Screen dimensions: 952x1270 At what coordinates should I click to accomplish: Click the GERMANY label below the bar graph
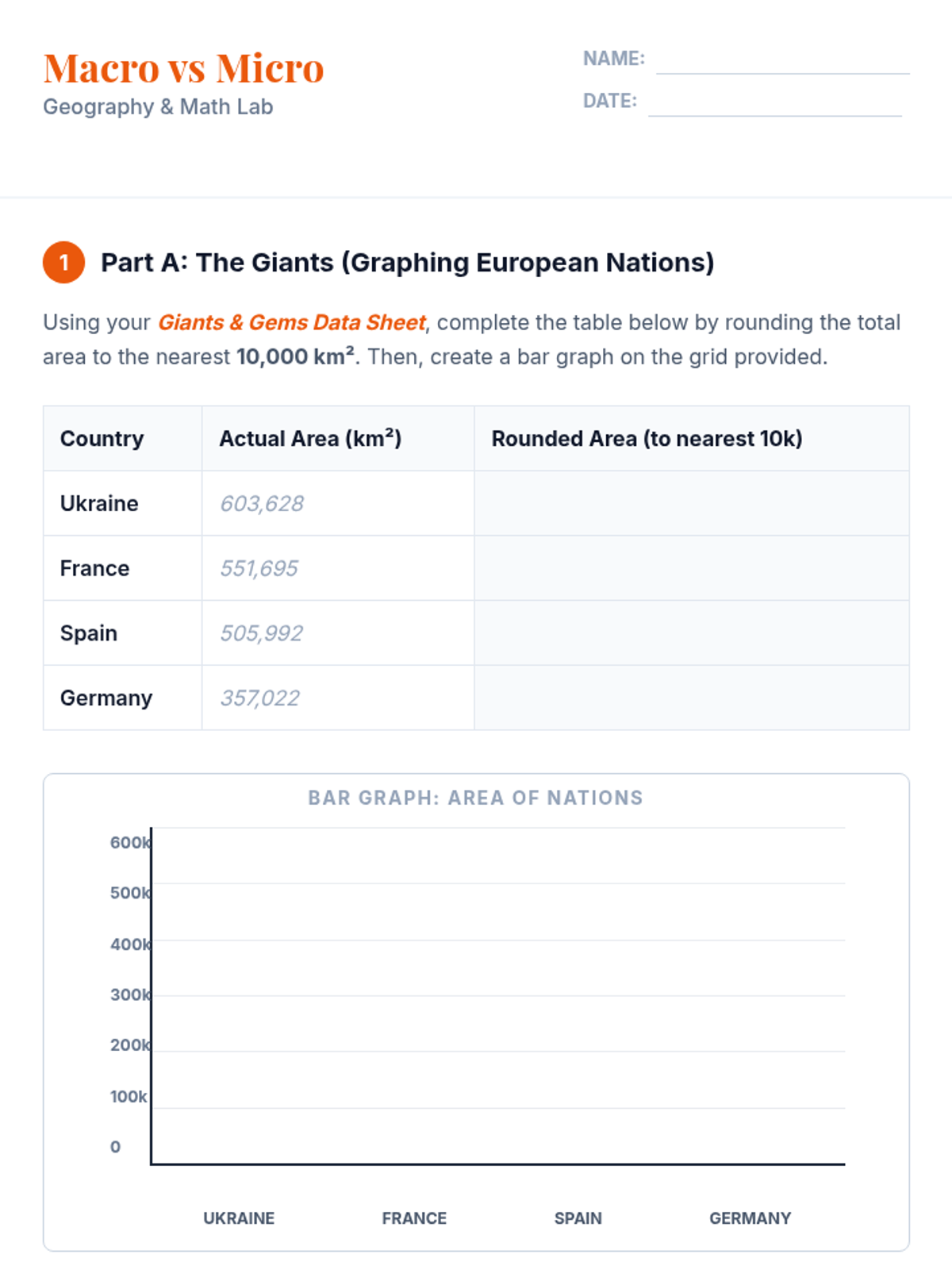(x=750, y=1218)
